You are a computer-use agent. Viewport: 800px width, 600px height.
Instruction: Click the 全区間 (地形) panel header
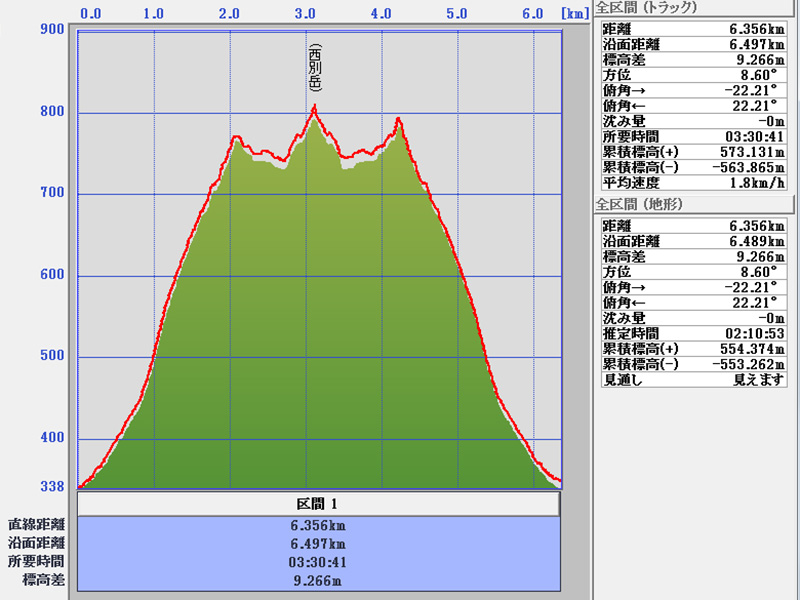click(642, 204)
